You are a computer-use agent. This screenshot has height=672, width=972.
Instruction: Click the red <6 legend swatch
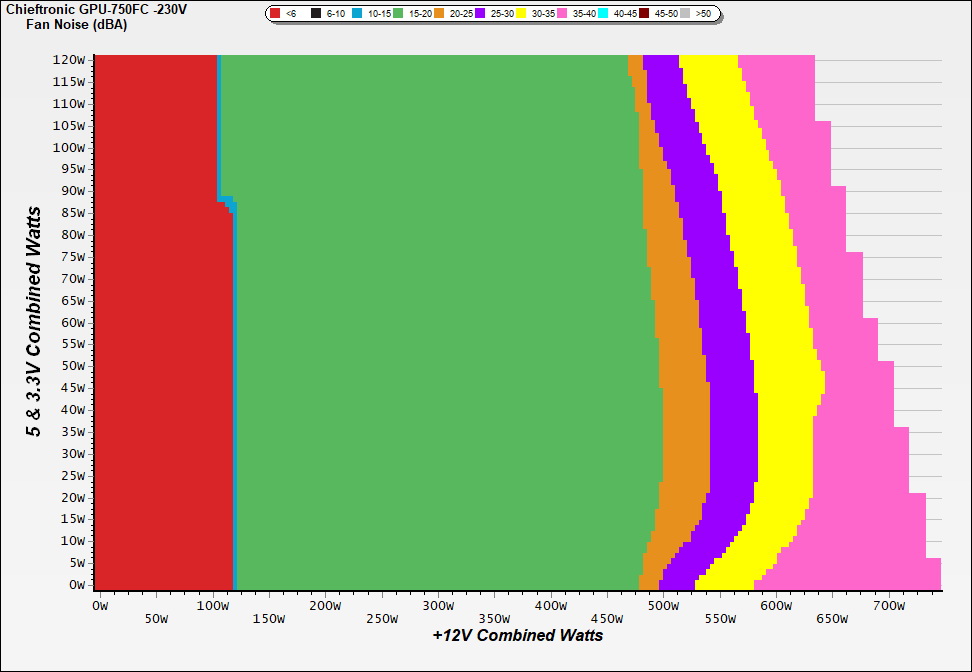coord(275,14)
